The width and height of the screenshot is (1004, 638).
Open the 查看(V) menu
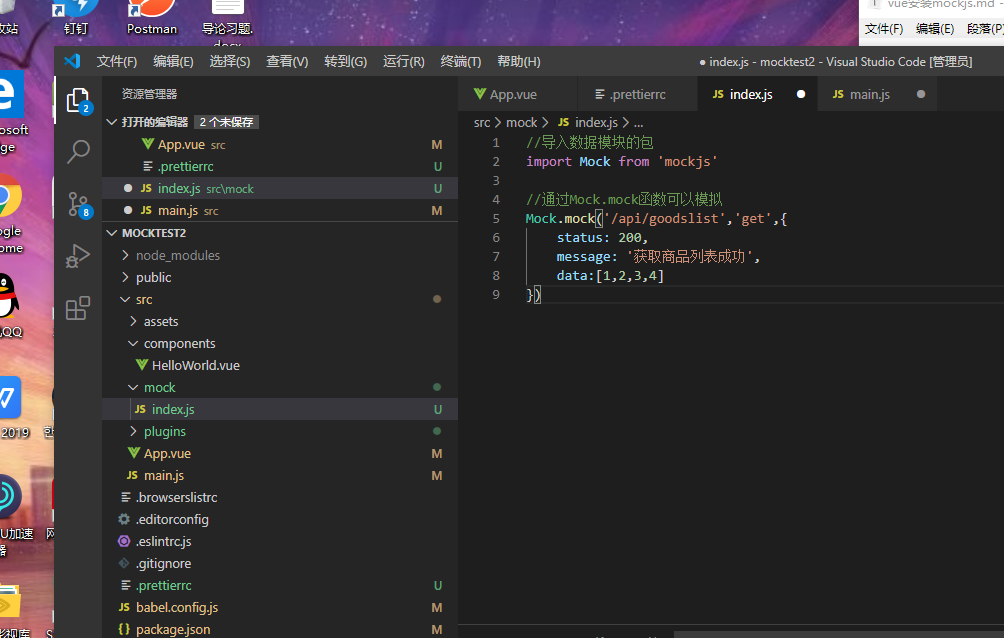click(287, 61)
